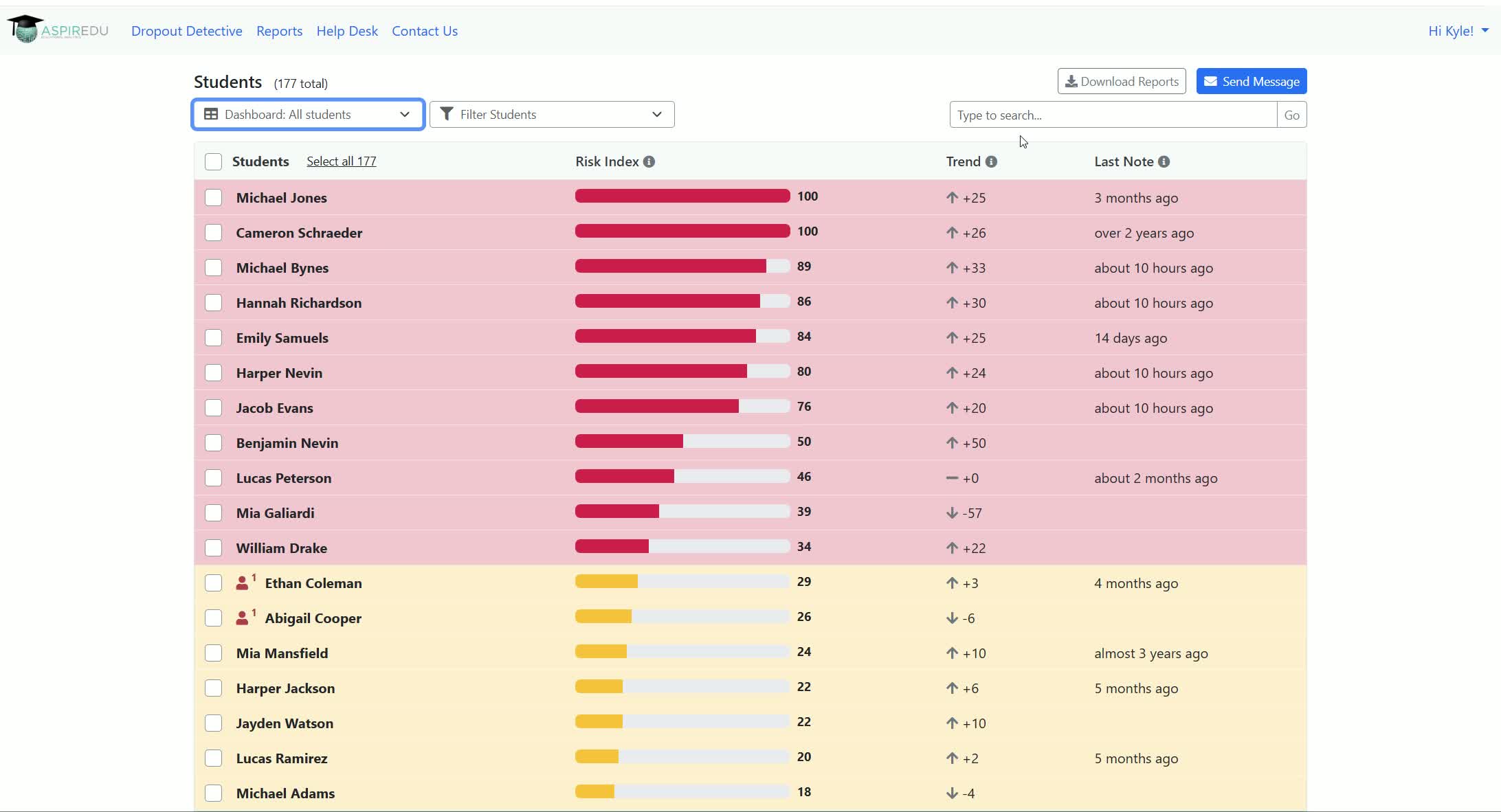Screen dimensions: 1501x812
Task: Toggle the select-all students header checkbox
Action: click(213, 161)
